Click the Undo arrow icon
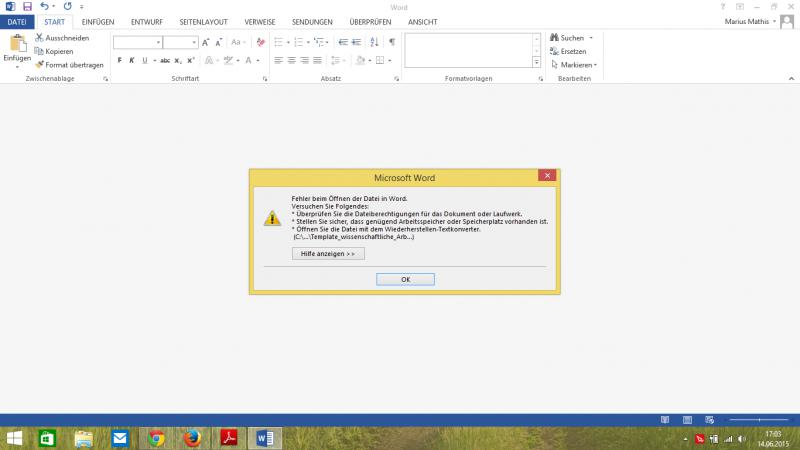The width and height of the screenshot is (800, 450). (45, 6)
